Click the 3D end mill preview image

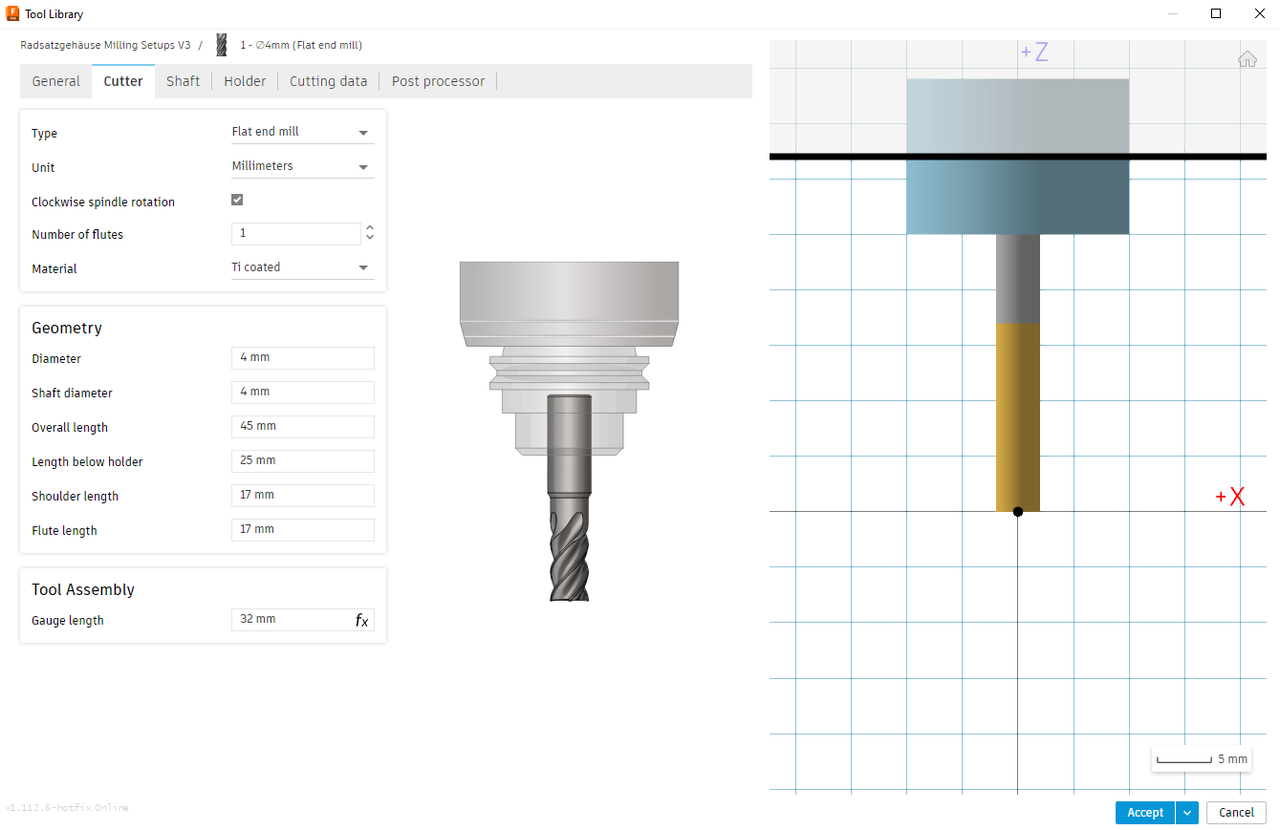(x=569, y=431)
